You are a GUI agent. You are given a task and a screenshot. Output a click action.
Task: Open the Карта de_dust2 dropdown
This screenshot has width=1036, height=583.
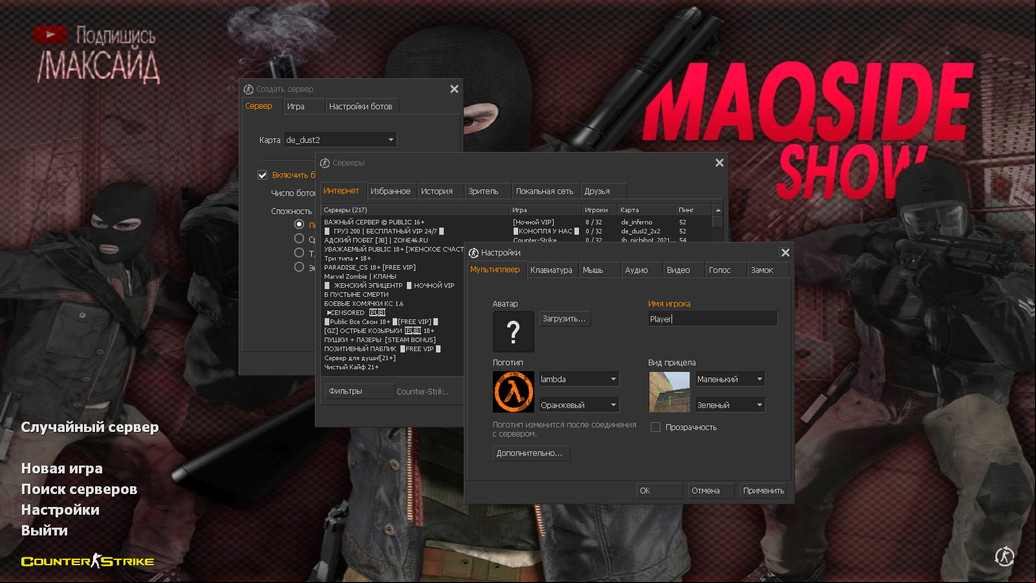coord(340,140)
